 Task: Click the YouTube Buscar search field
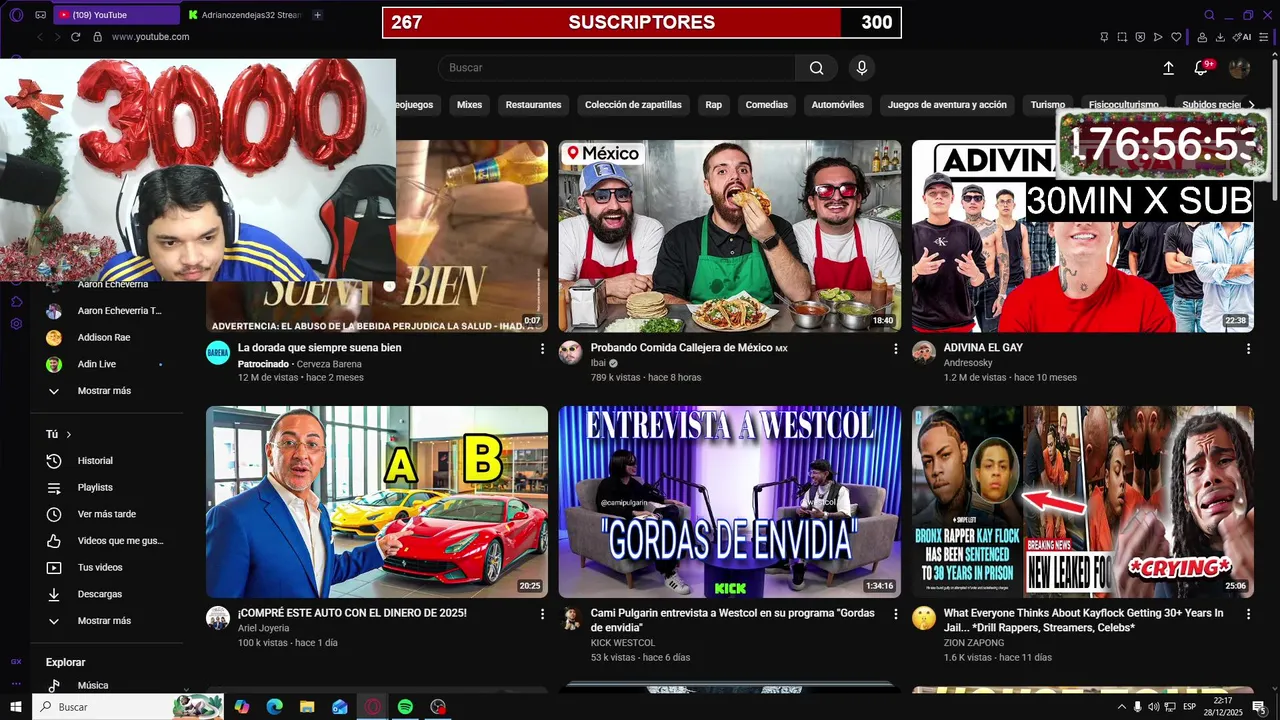(616, 68)
